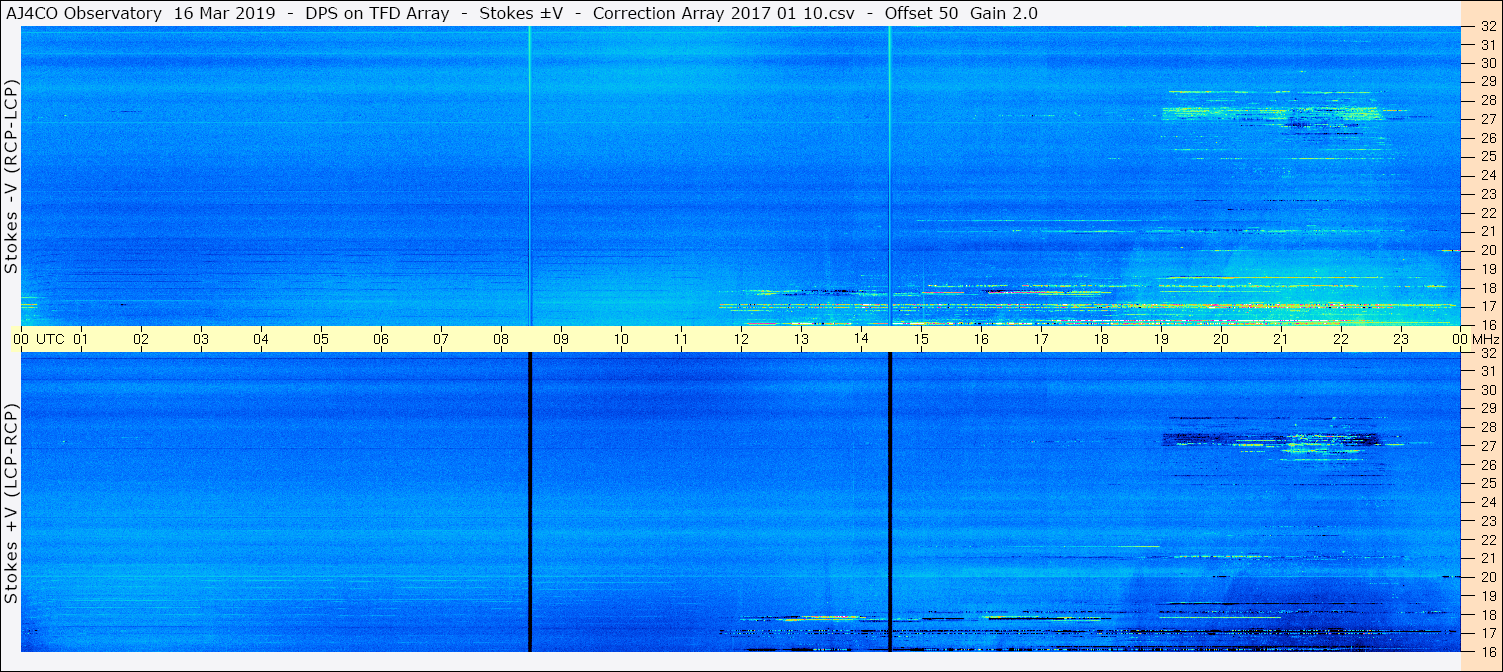The width and height of the screenshot is (1503, 672).
Task: Click the 17 MHz label of upper Stokes -V panel
Action: (1488, 306)
